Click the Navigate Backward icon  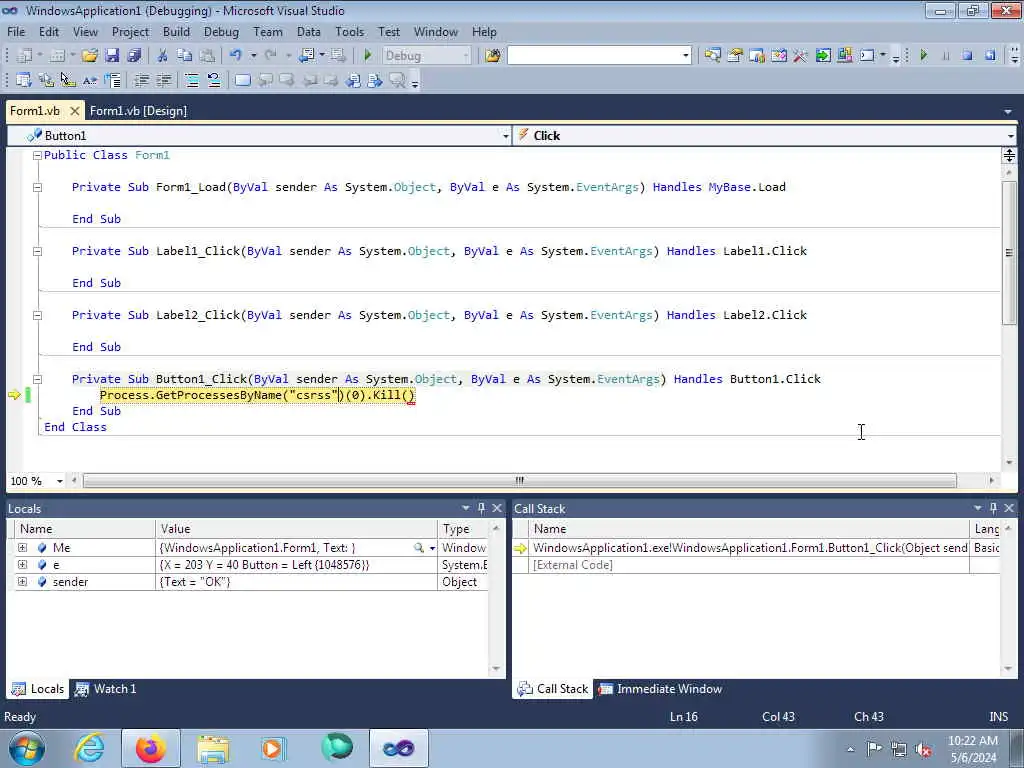306,56
